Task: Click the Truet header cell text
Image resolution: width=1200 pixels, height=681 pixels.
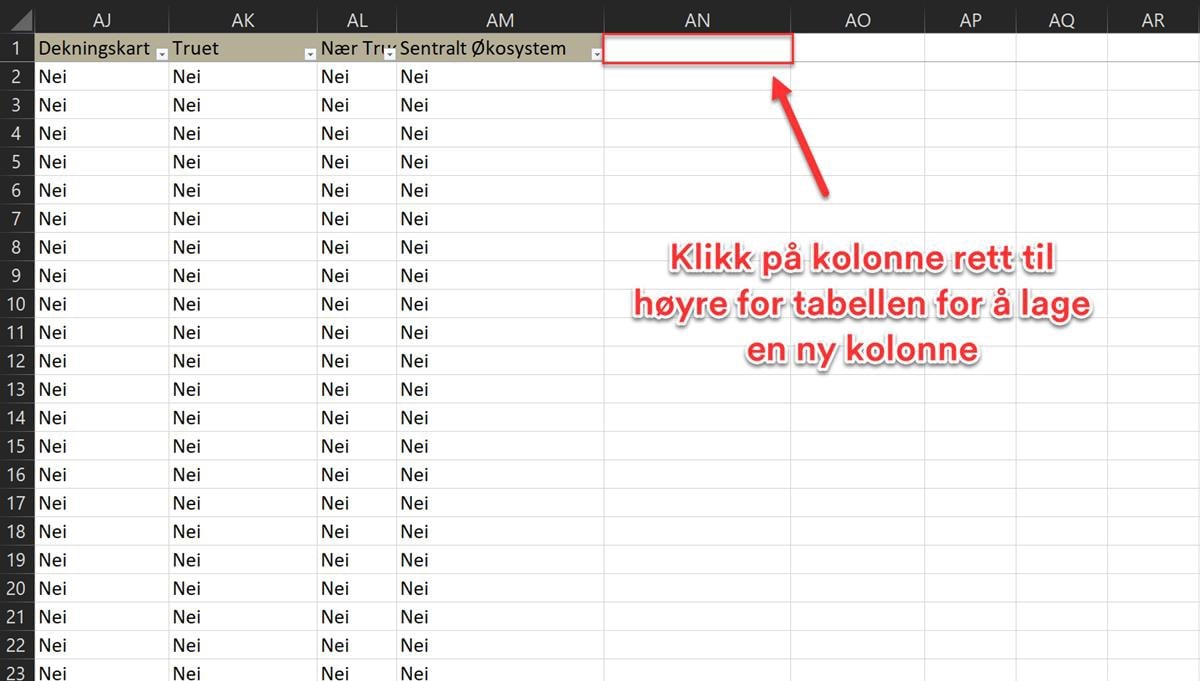Action: (x=196, y=49)
